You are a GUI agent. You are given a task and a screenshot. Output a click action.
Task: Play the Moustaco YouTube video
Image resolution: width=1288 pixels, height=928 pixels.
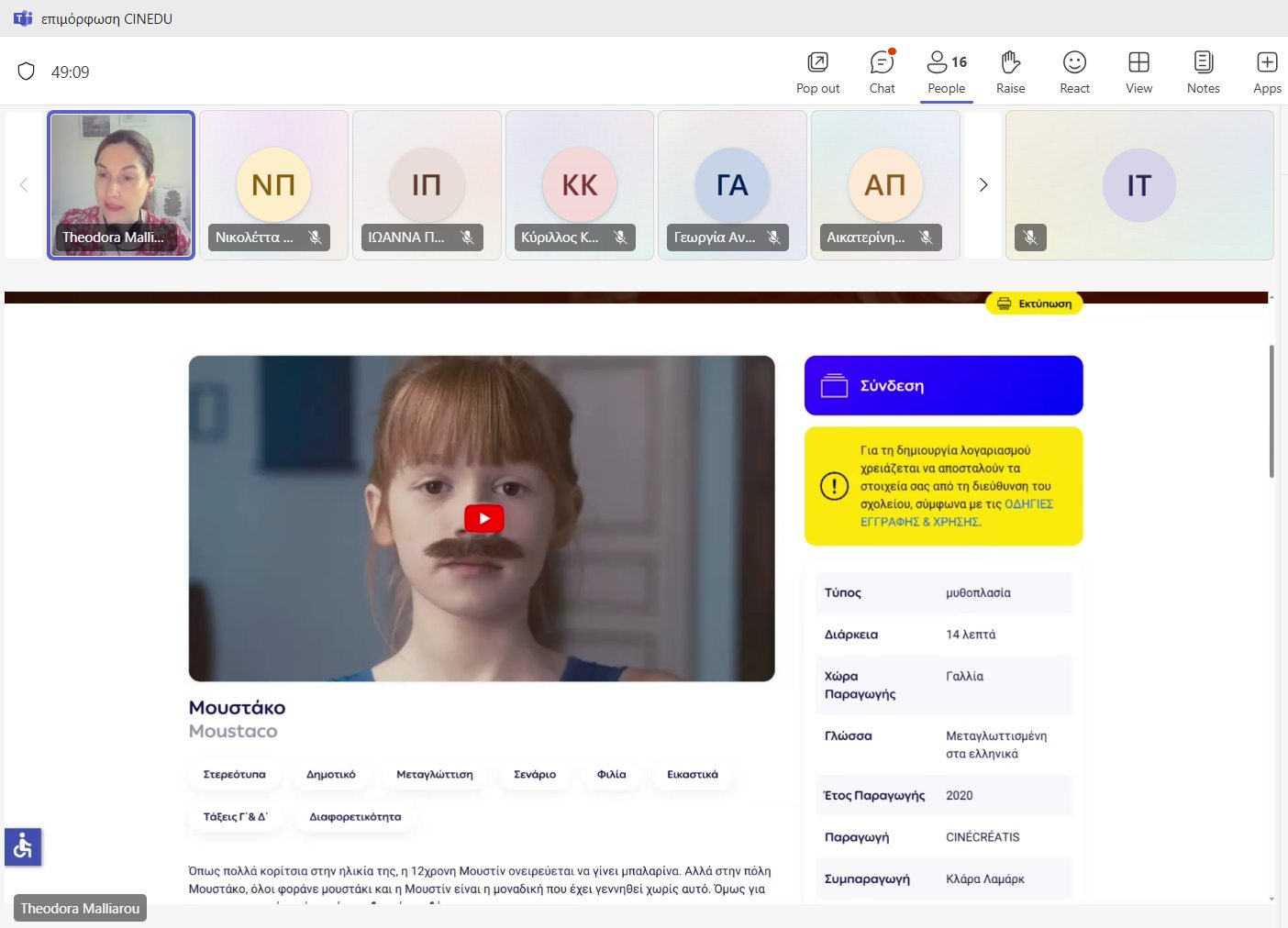[483, 519]
